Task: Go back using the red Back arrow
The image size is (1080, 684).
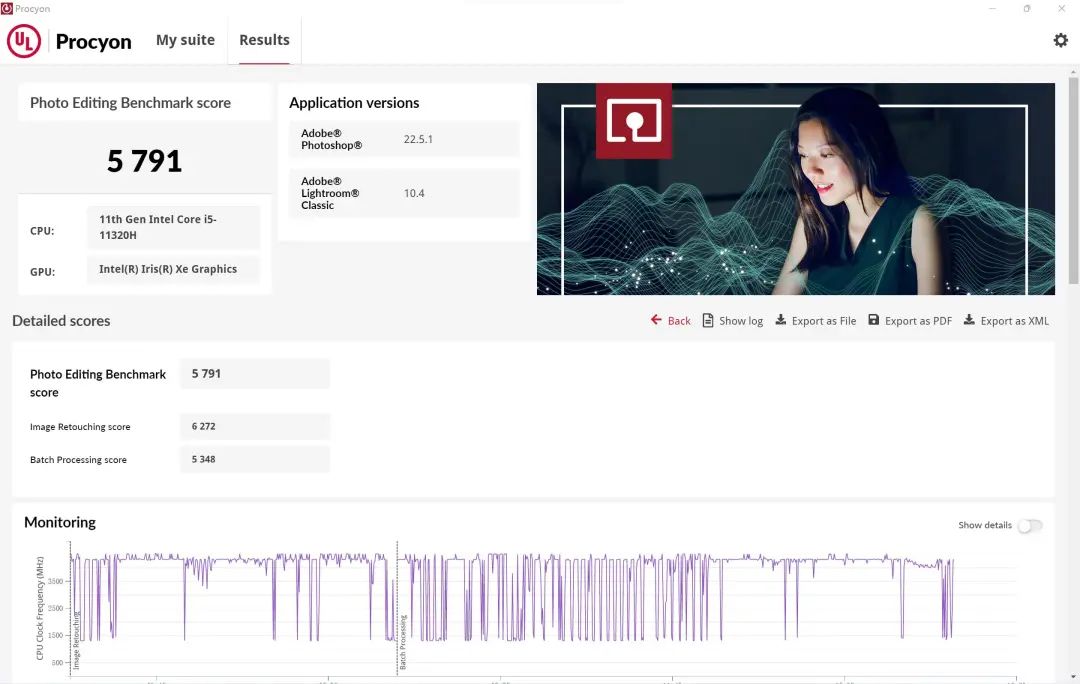Action: pos(670,320)
